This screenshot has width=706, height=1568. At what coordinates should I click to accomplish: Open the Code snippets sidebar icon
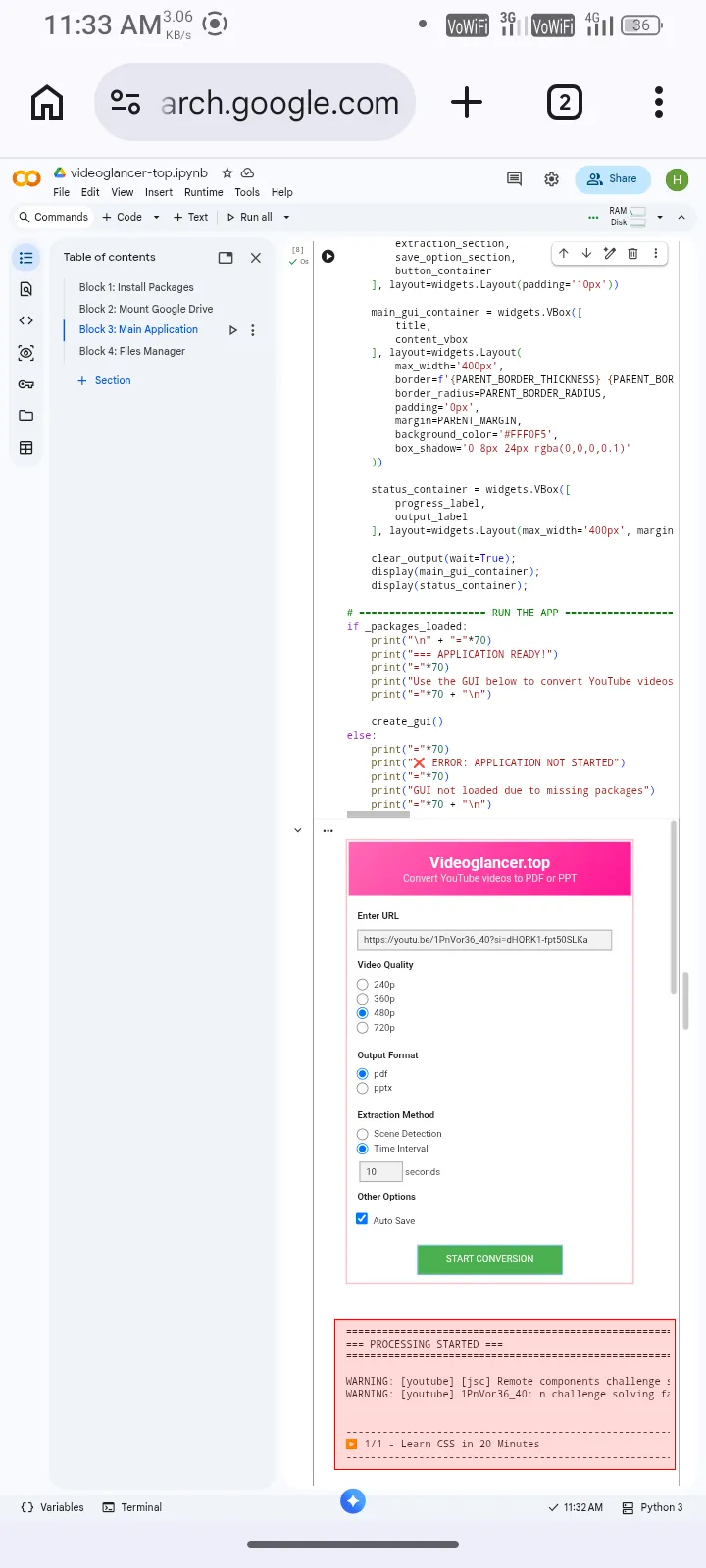[26, 320]
